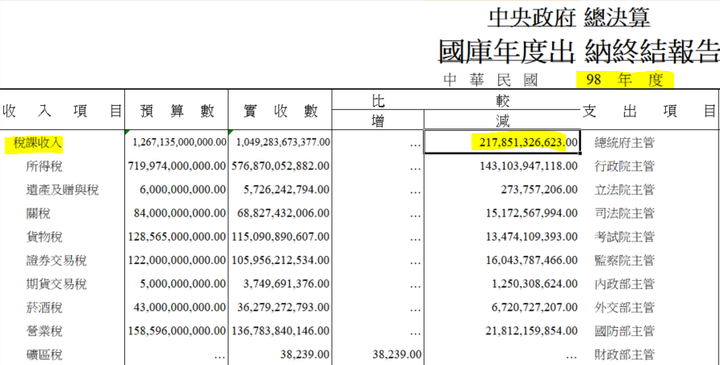Select highlighted decrease cell 217,851,326,623.00
This screenshot has height=365, width=720.
click(x=528, y=142)
